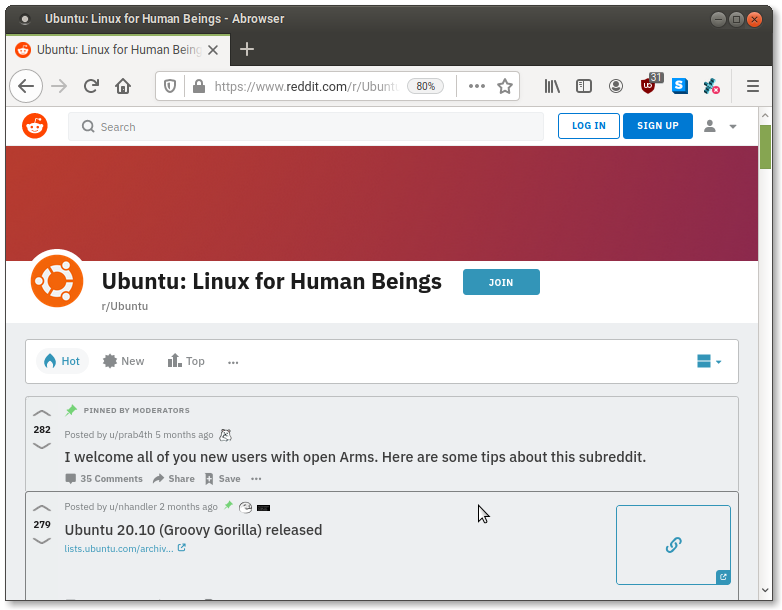Share the welcome tips post

[x=174, y=479]
